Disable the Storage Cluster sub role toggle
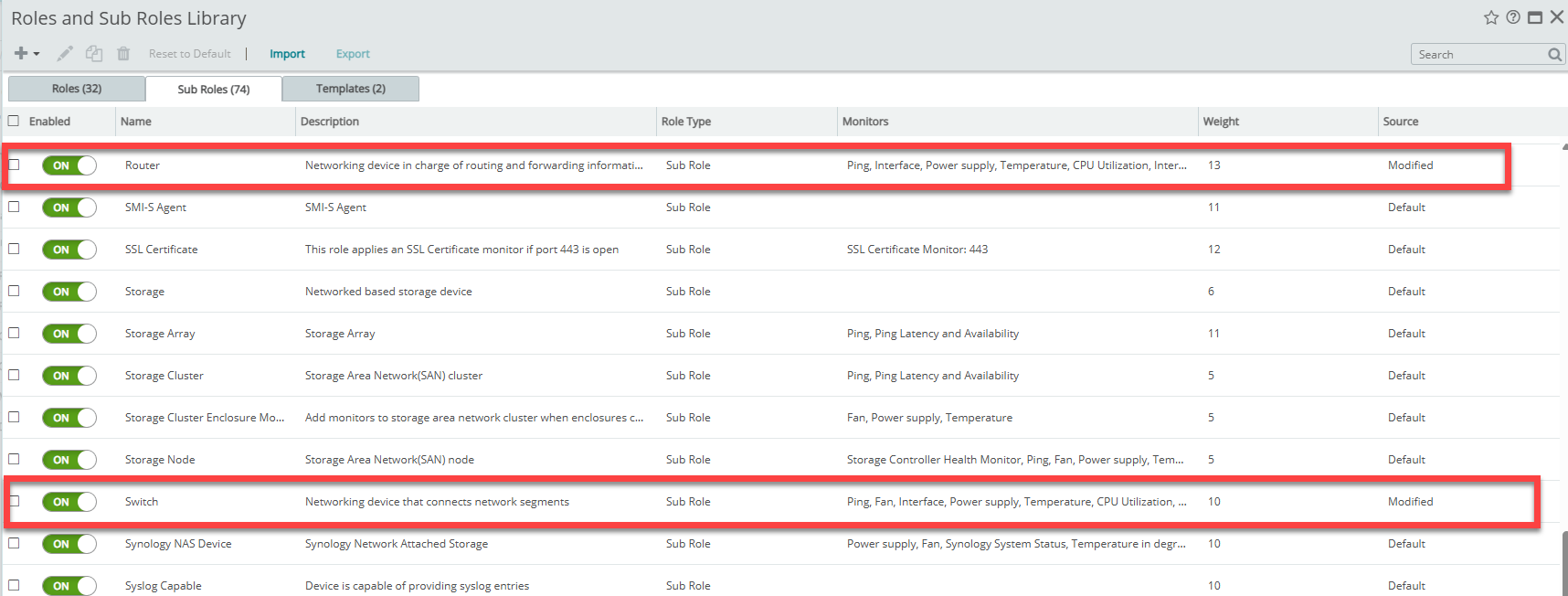1568x596 pixels. (69, 376)
